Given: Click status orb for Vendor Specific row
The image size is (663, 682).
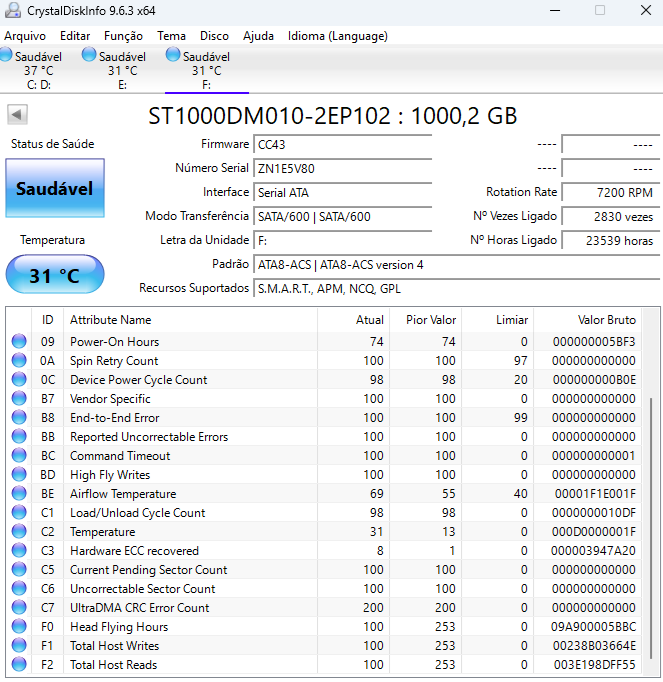Looking at the screenshot, I should (x=19, y=398).
